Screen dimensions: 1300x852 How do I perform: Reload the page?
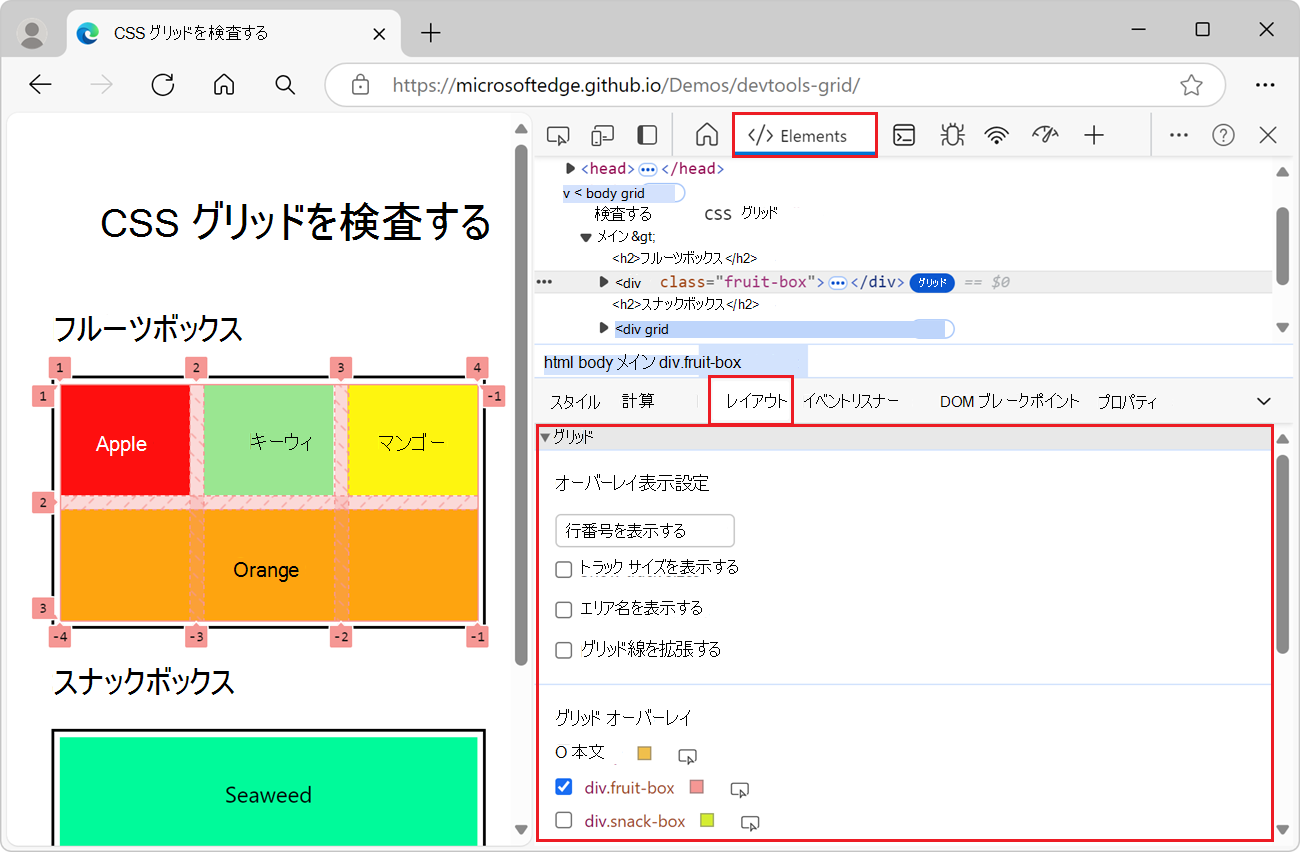[x=162, y=85]
